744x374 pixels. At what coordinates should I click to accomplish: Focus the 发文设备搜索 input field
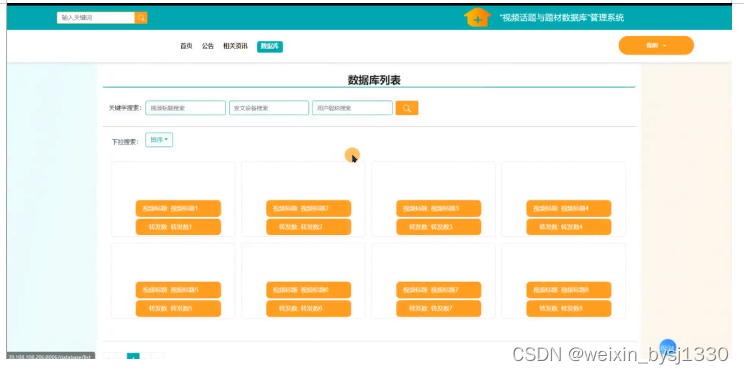[x=269, y=108]
